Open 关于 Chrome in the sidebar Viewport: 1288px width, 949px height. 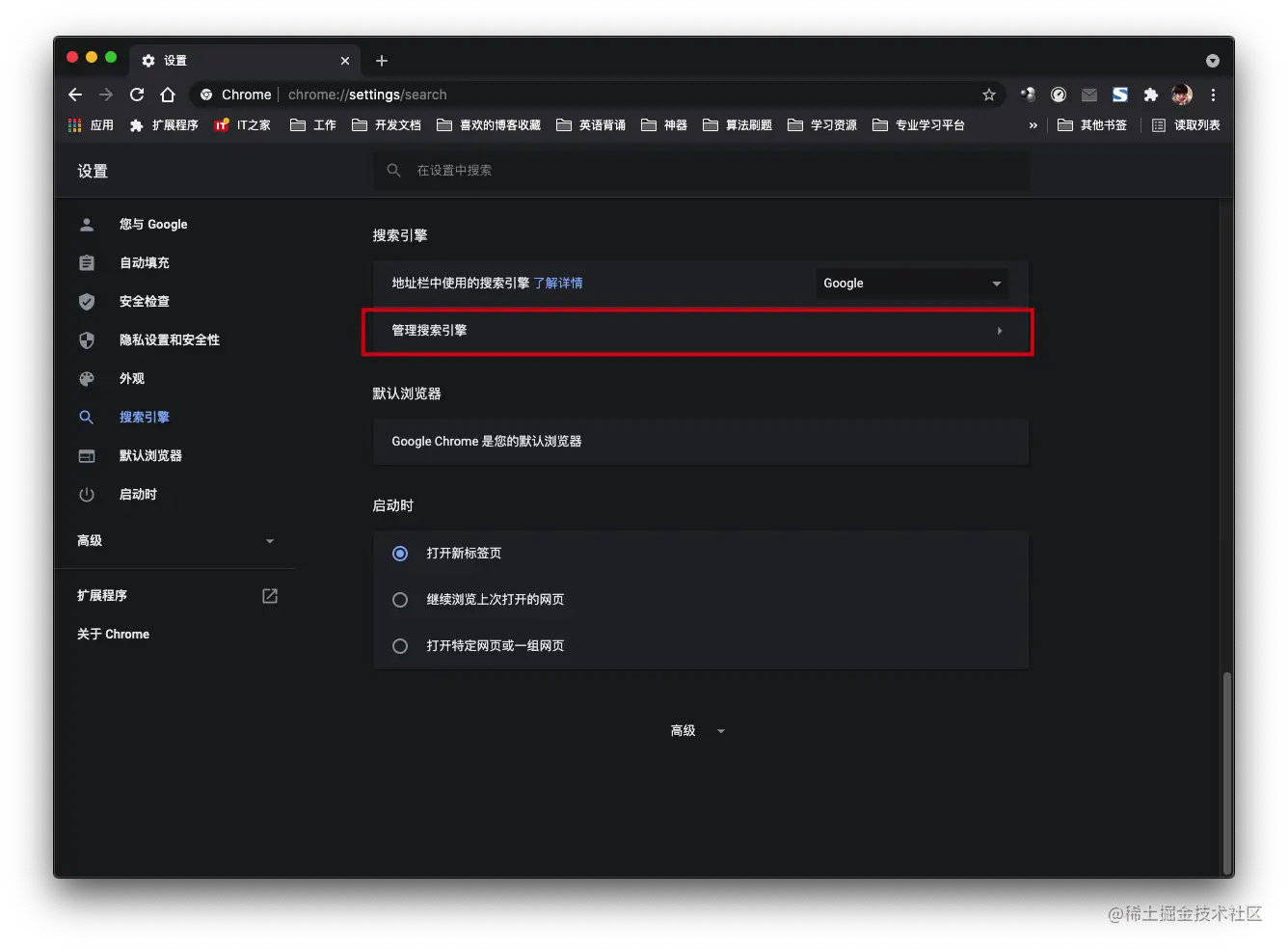pyautogui.click(x=113, y=635)
